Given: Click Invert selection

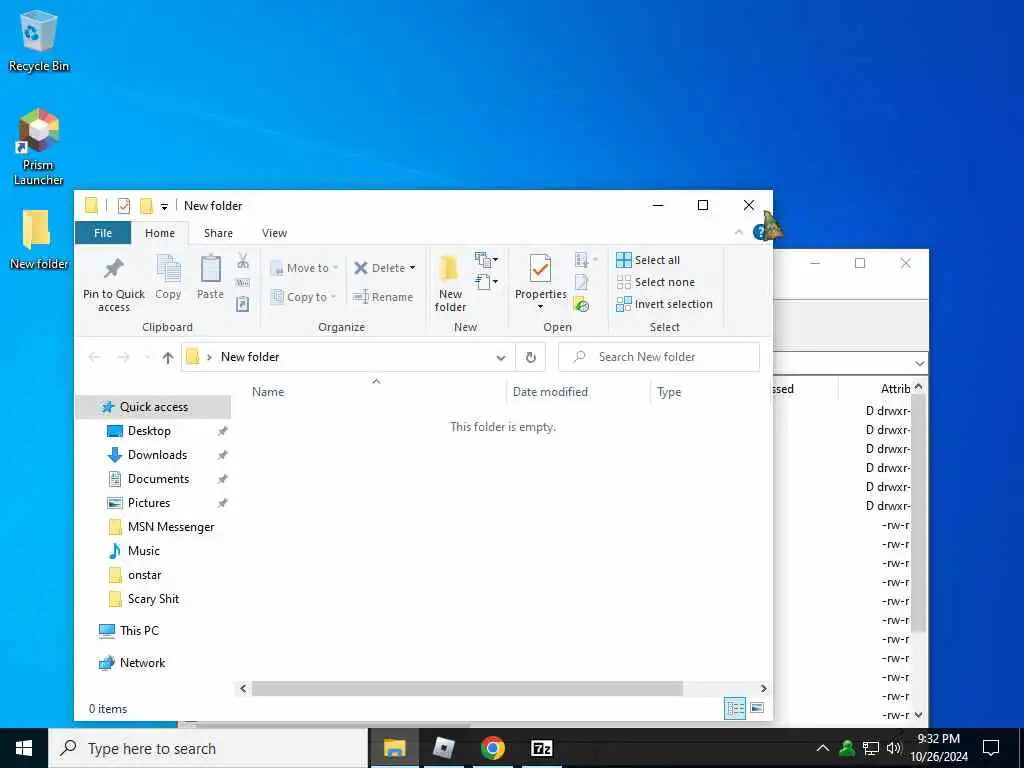Looking at the screenshot, I should pos(664,304).
